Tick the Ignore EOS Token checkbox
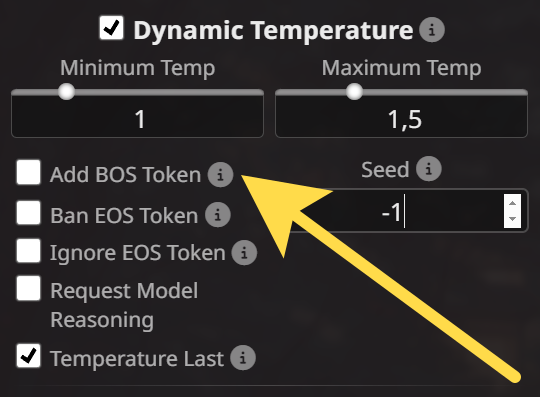Viewport: 540px width, 397px height. (28, 250)
